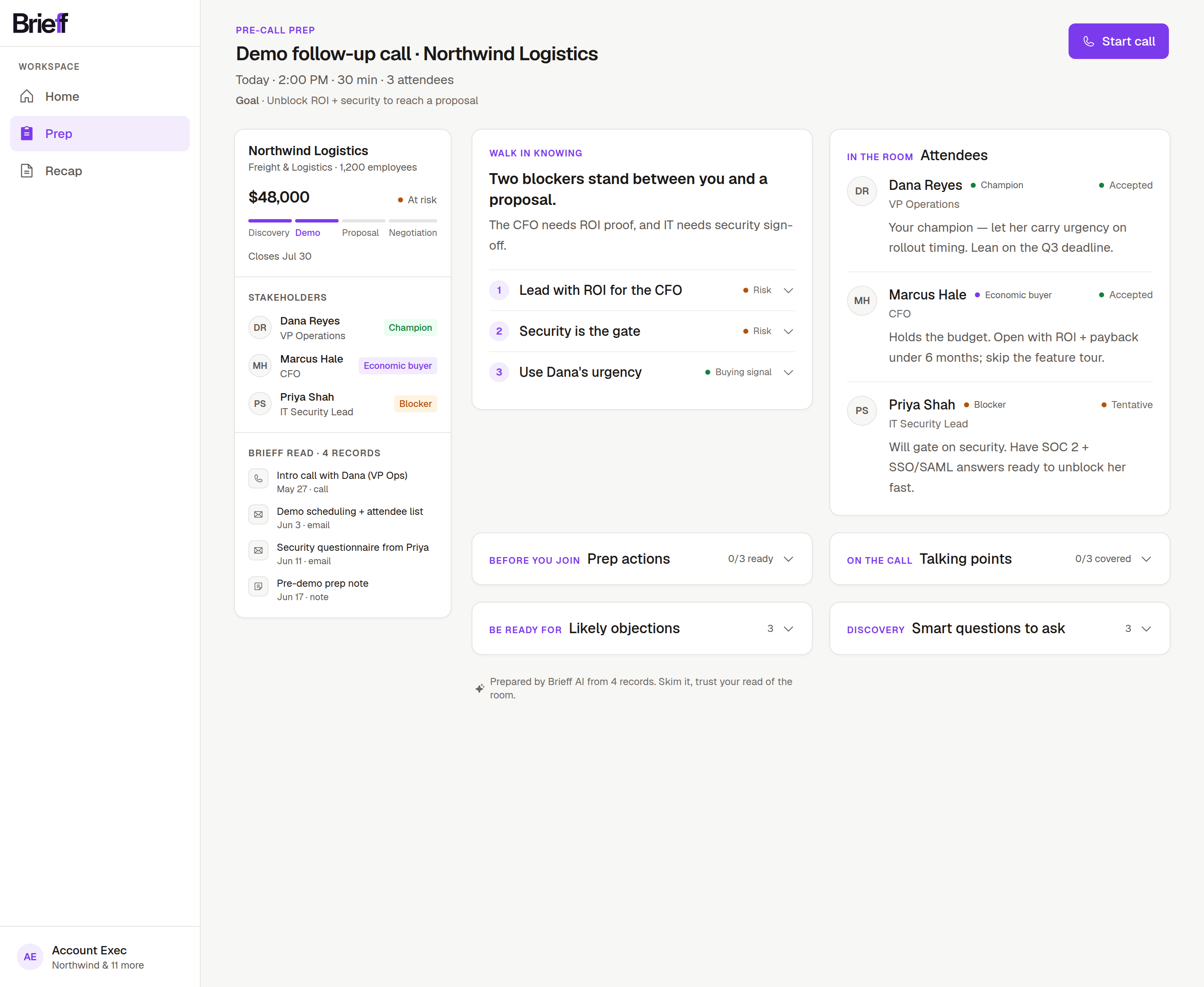Image resolution: width=1204 pixels, height=987 pixels.
Task: Click the phone icon beside Intro call record
Action: click(258, 479)
